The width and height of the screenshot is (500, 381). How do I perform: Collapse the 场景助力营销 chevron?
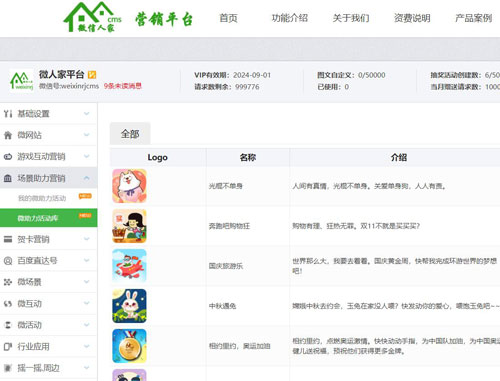point(87,178)
